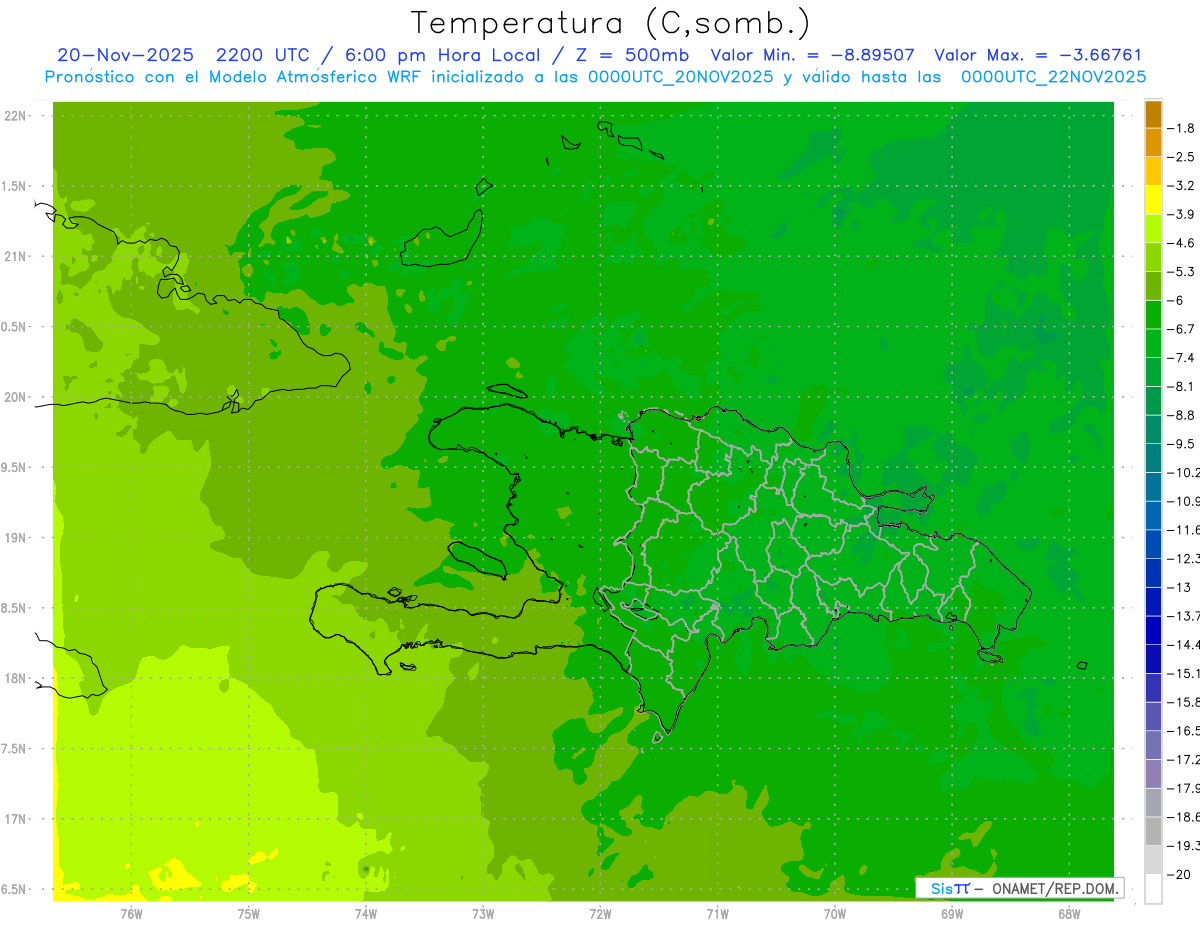Click the '-20' color scale value
1200x927 pixels.
[1179, 874]
